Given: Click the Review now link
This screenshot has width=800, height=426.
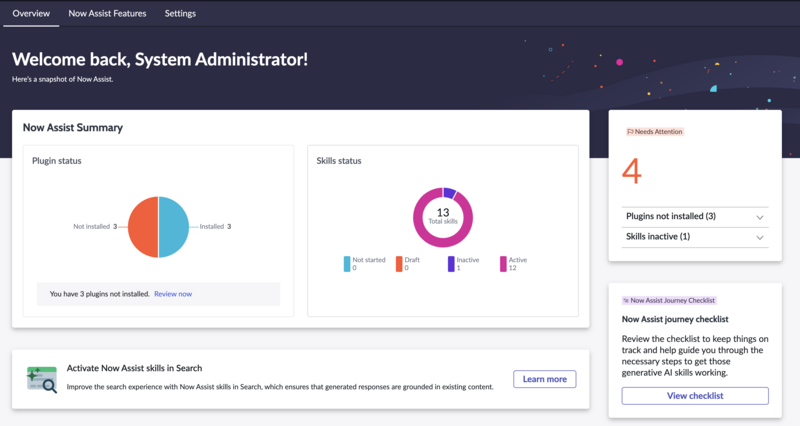Looking at the screenshot, I should coord(173,294).
